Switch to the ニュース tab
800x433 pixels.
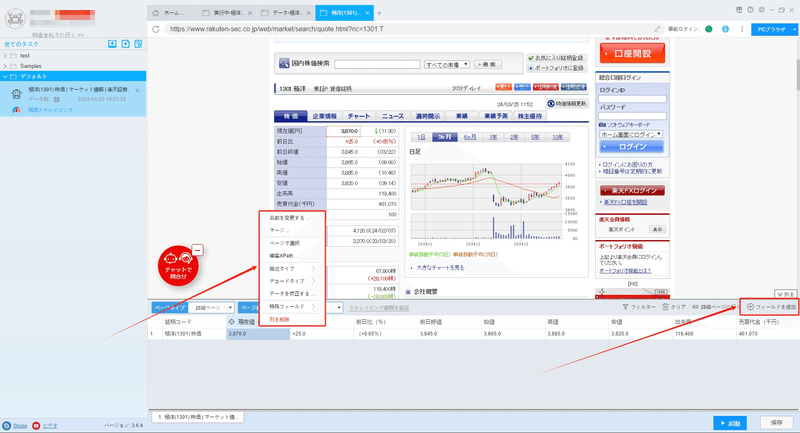tap(393, 116)
